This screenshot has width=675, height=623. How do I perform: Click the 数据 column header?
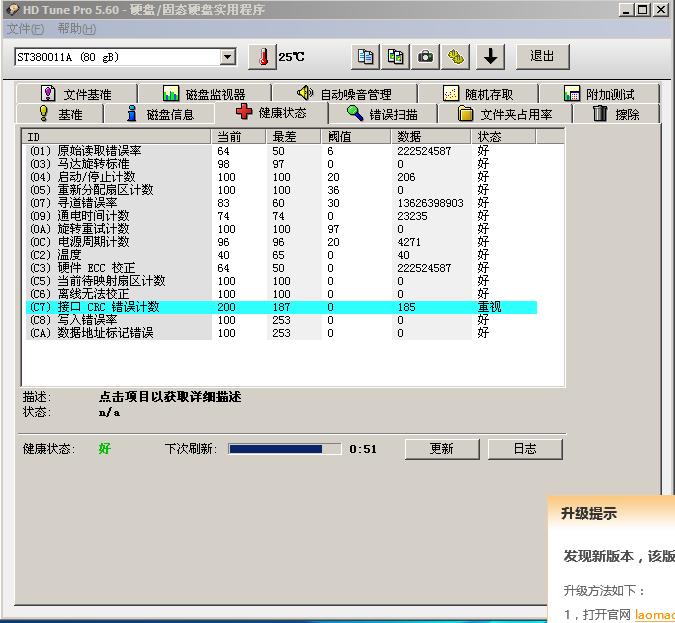(431, 137)
